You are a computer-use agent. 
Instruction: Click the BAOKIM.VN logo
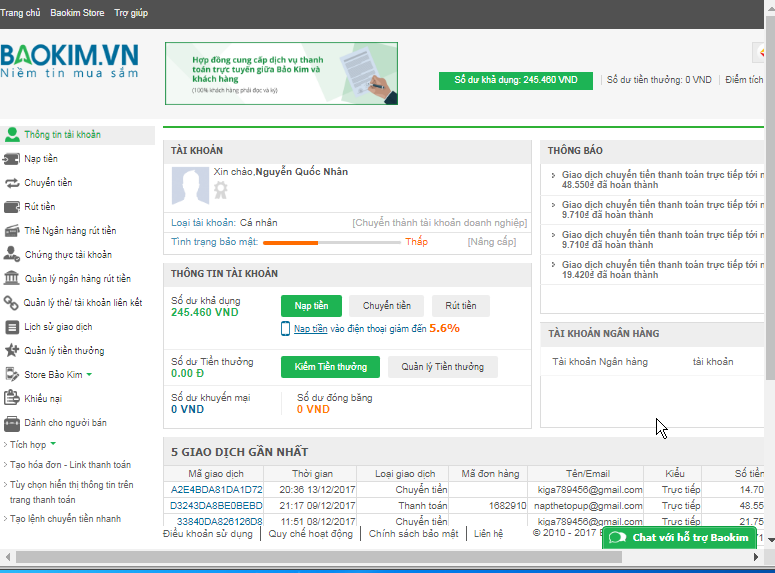[69, 61]
